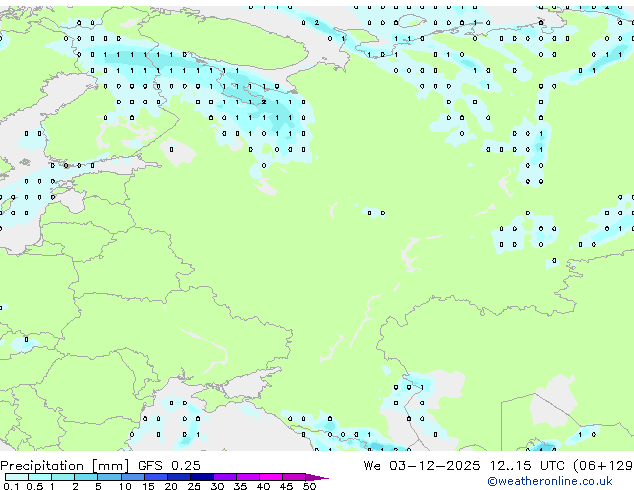Click the legend swatch between 0.1 and 0.5
This screenshot has height=490, width=634.
tap(17, 477)
